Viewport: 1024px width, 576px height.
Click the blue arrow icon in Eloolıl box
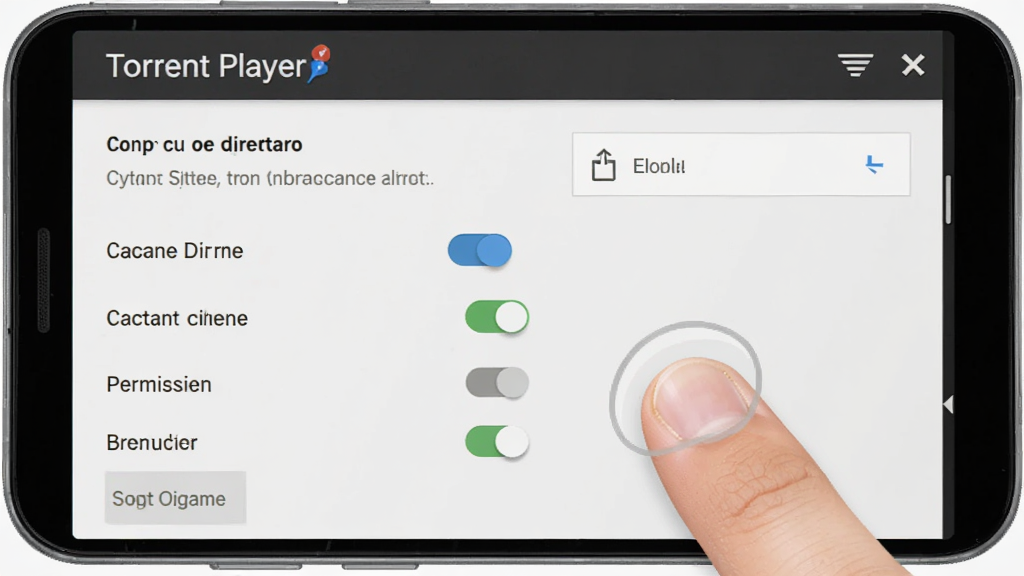(x=874, y=165)
